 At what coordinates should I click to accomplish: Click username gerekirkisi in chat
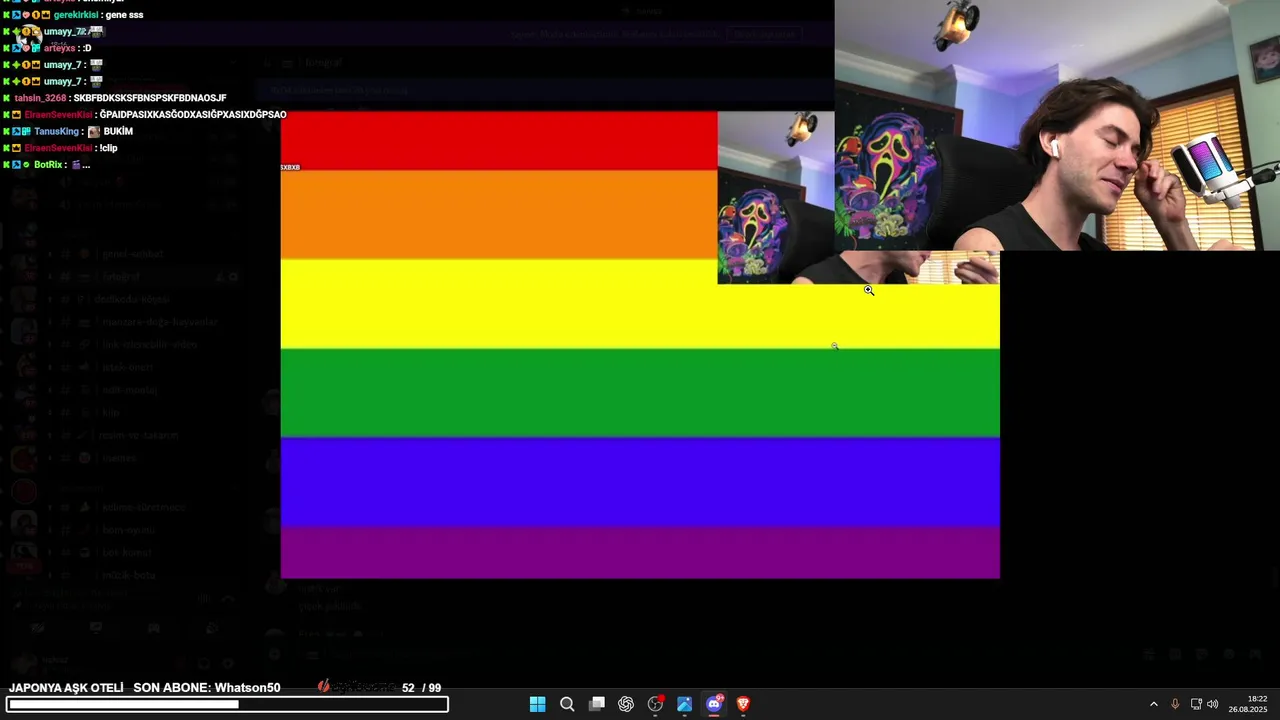76,15
